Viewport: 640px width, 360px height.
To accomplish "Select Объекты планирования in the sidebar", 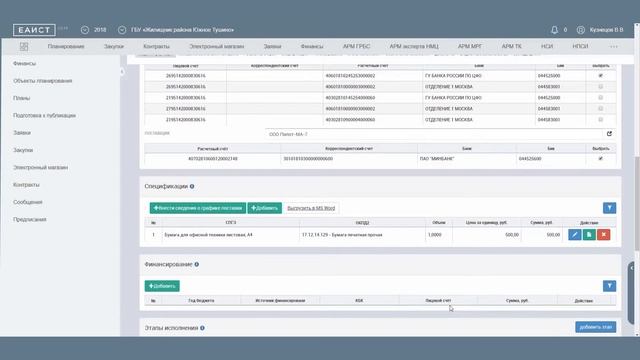I will pyautogui.click(x=42, y=81).
